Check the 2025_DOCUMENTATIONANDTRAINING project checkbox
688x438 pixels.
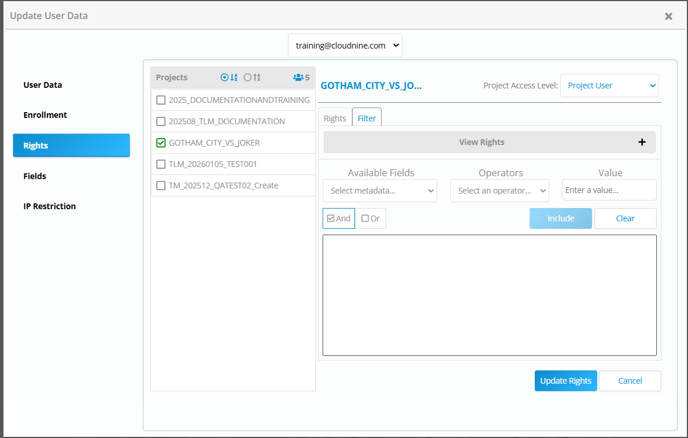pos(161,100)
